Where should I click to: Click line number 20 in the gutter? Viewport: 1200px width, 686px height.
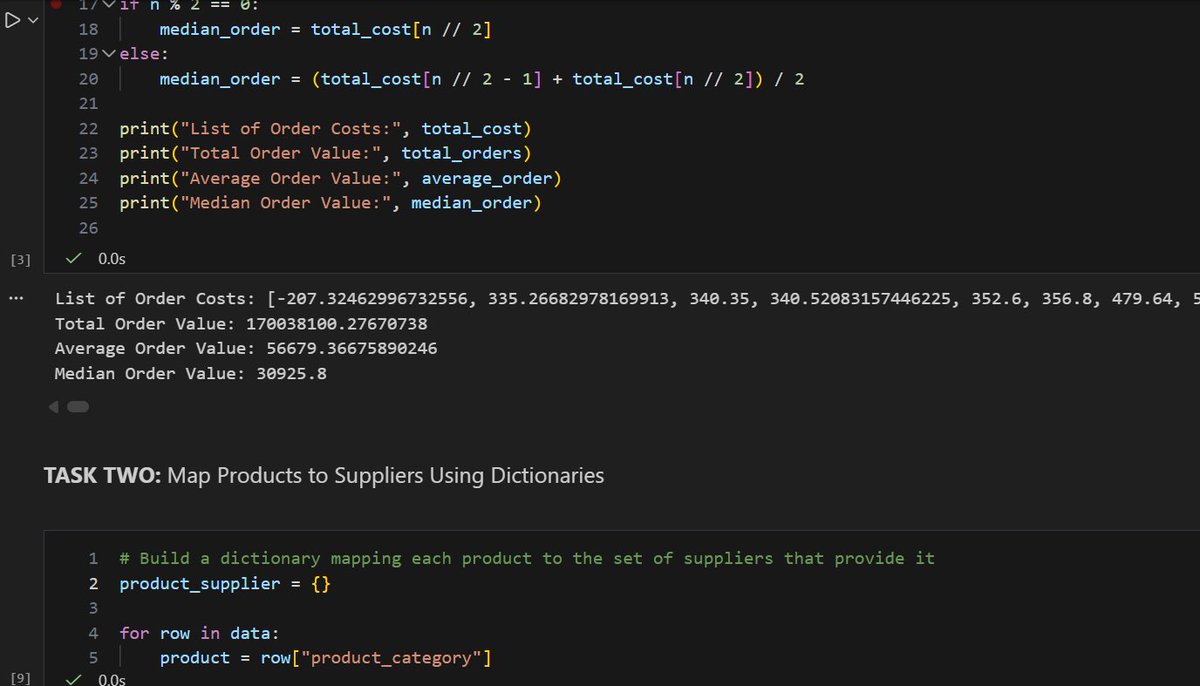(x=88, y=79)
